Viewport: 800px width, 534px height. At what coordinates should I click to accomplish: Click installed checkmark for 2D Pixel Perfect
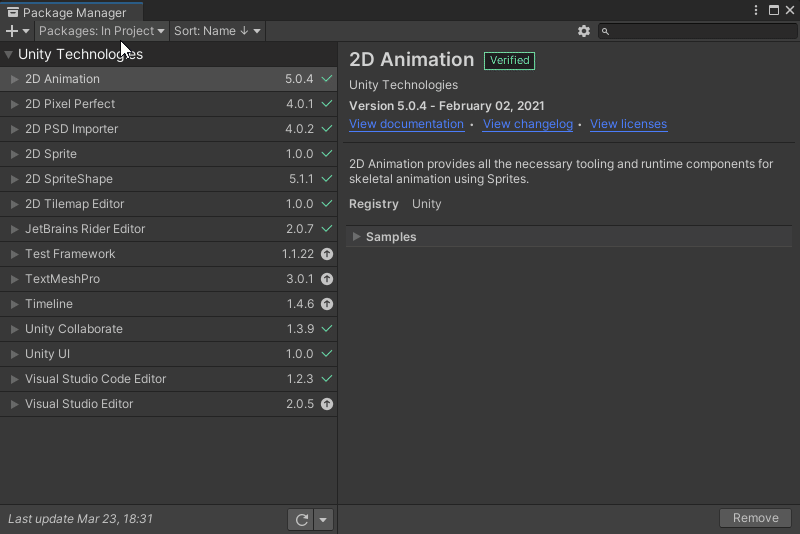point(327,104)
